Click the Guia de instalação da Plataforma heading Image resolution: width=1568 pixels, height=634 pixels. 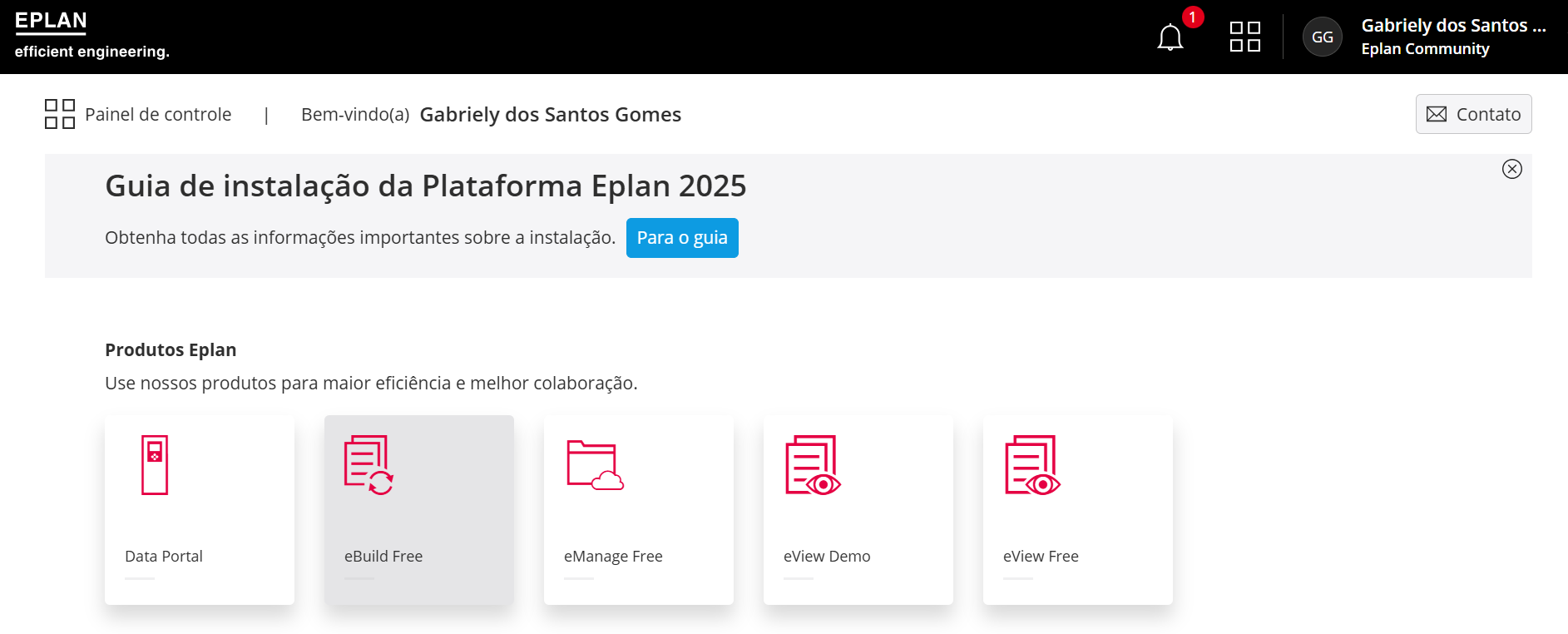pos(426,186)
